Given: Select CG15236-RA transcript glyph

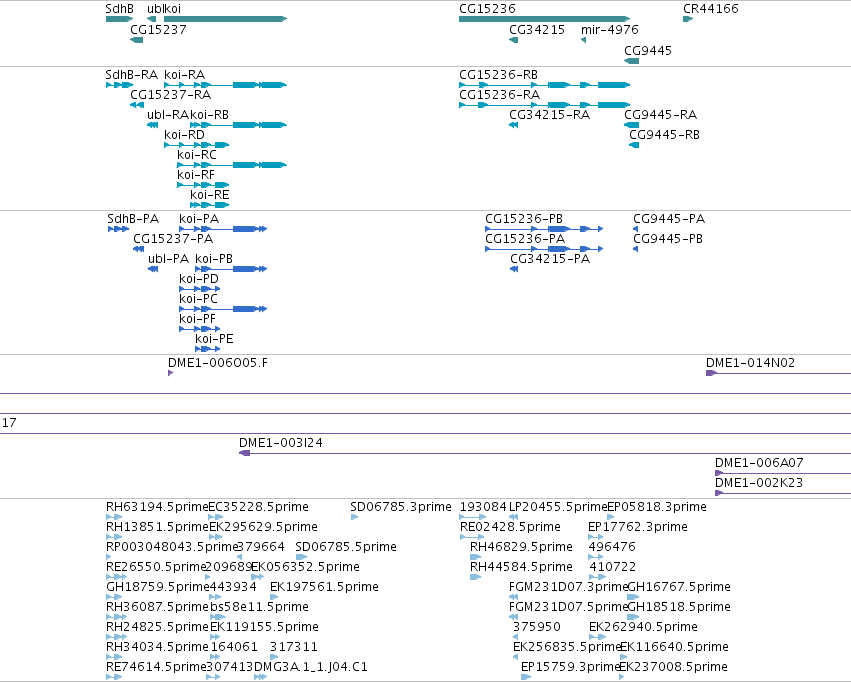Looking at the screenshot, I should click(x=544, y=105).
